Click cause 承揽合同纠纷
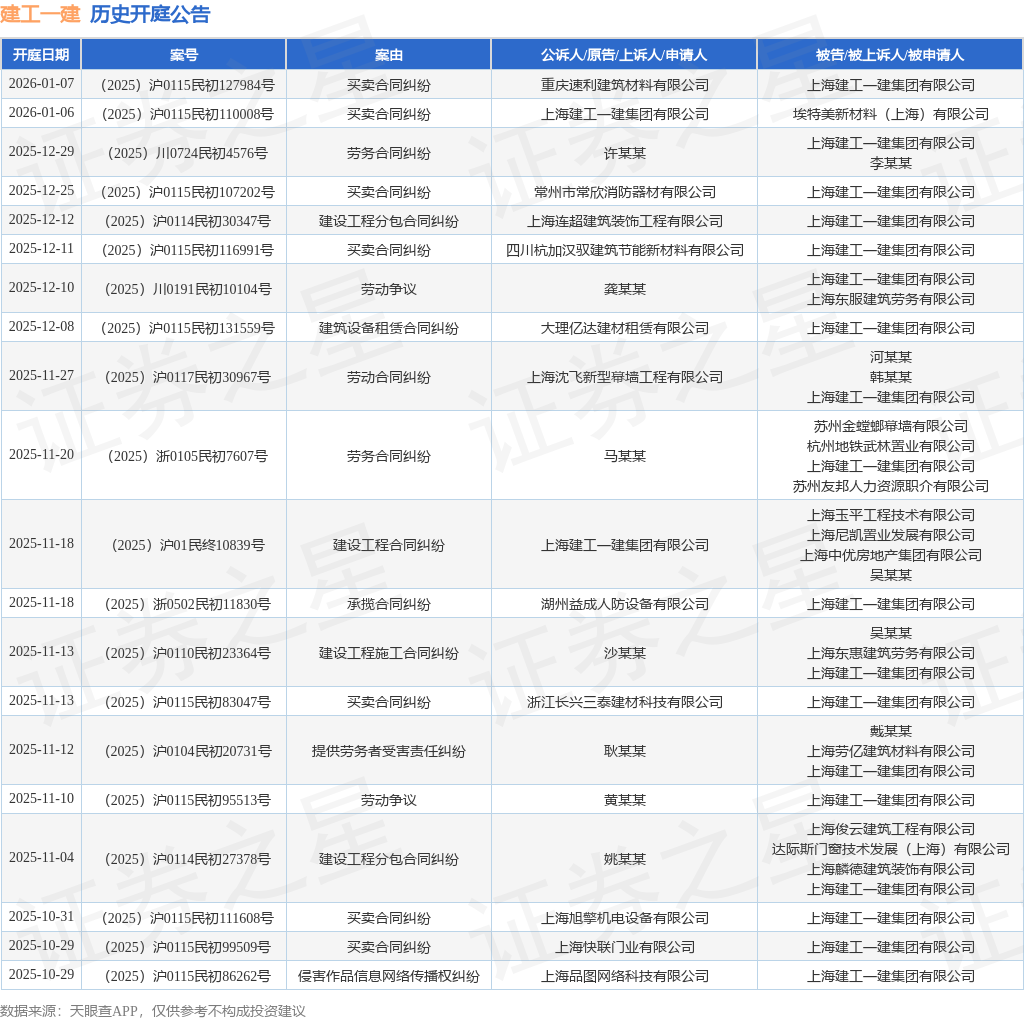The height and width of the screenshot is (1020, 1024). coord(389,604)
